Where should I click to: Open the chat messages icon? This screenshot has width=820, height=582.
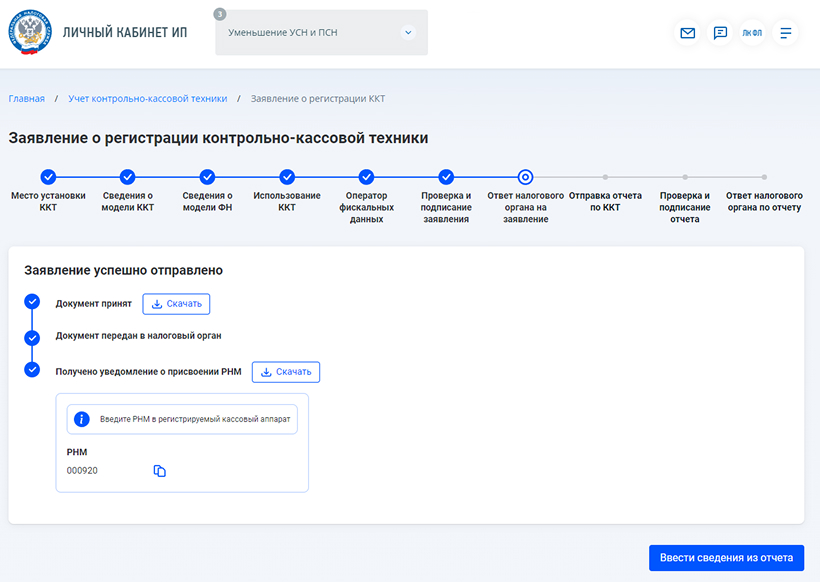[x=720, y=33]
